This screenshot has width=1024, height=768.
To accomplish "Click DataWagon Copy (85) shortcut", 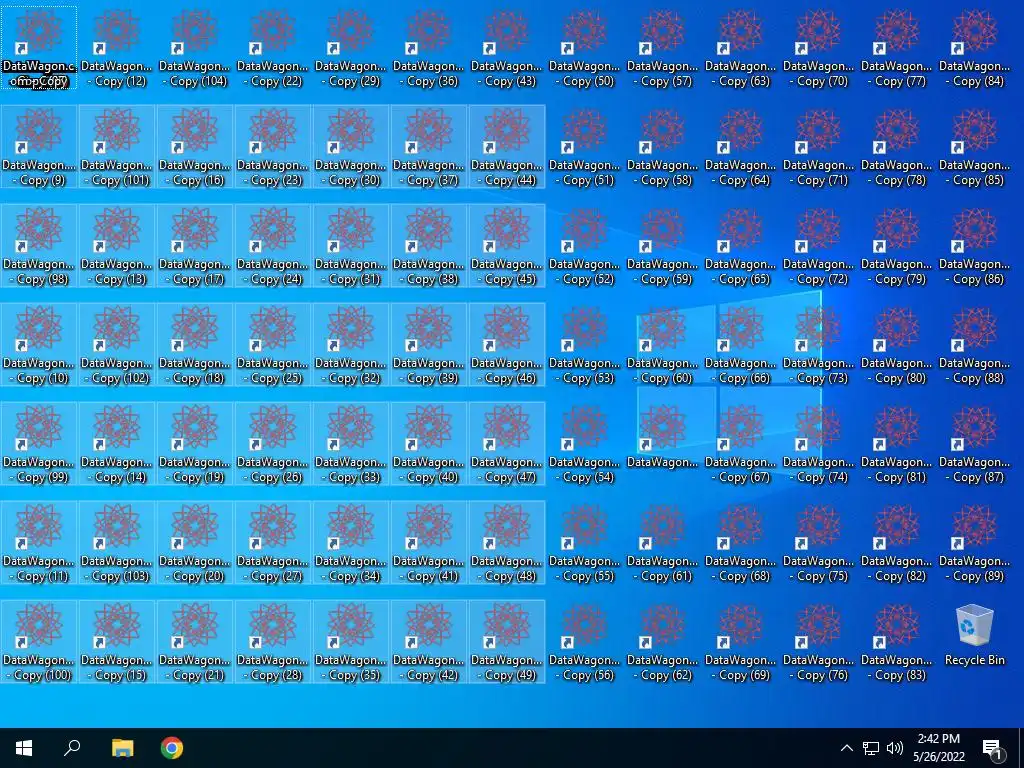I will (x=974, y=147).
